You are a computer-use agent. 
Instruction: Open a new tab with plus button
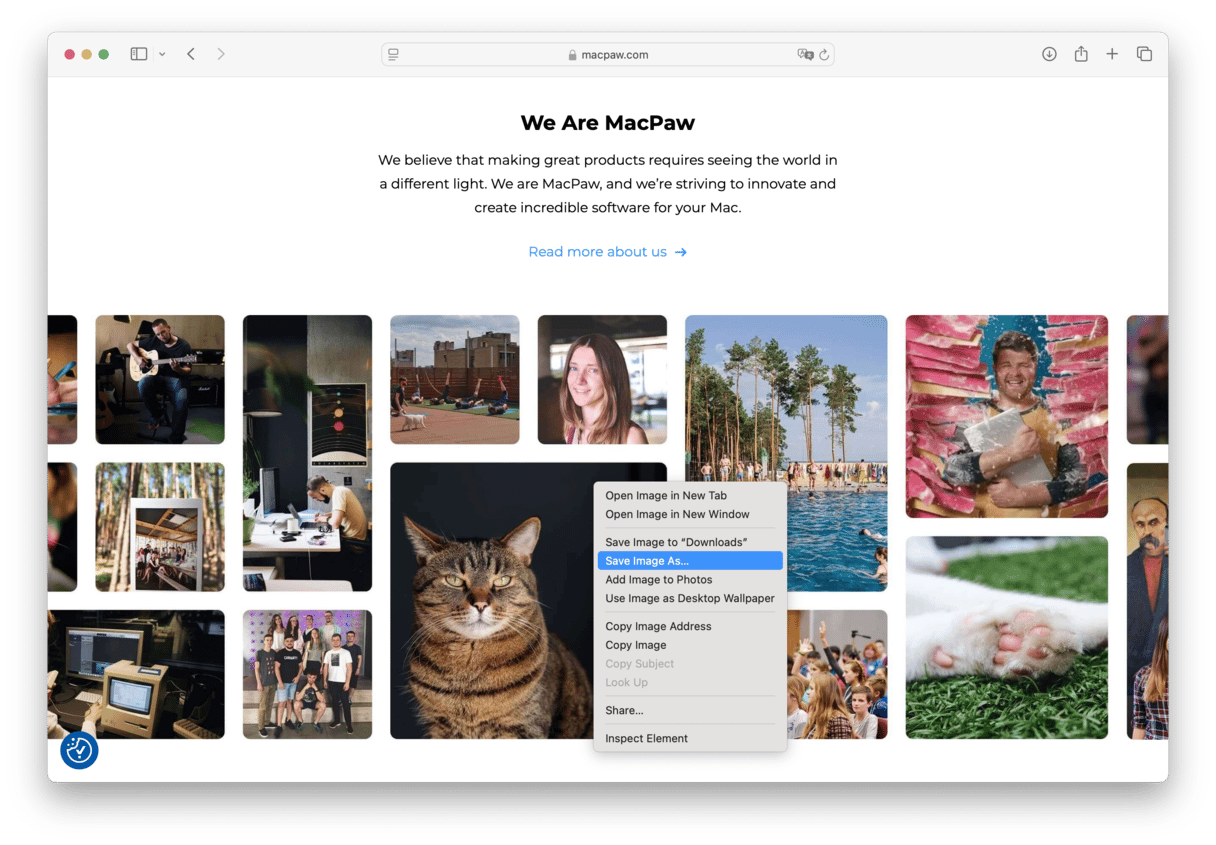pyautogui.click(x=1112, y=54)
